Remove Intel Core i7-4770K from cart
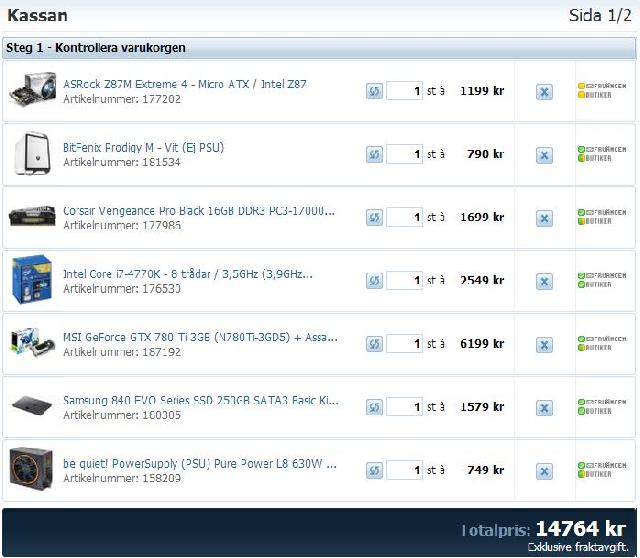The image size is (640, 558). pos(544,281)
